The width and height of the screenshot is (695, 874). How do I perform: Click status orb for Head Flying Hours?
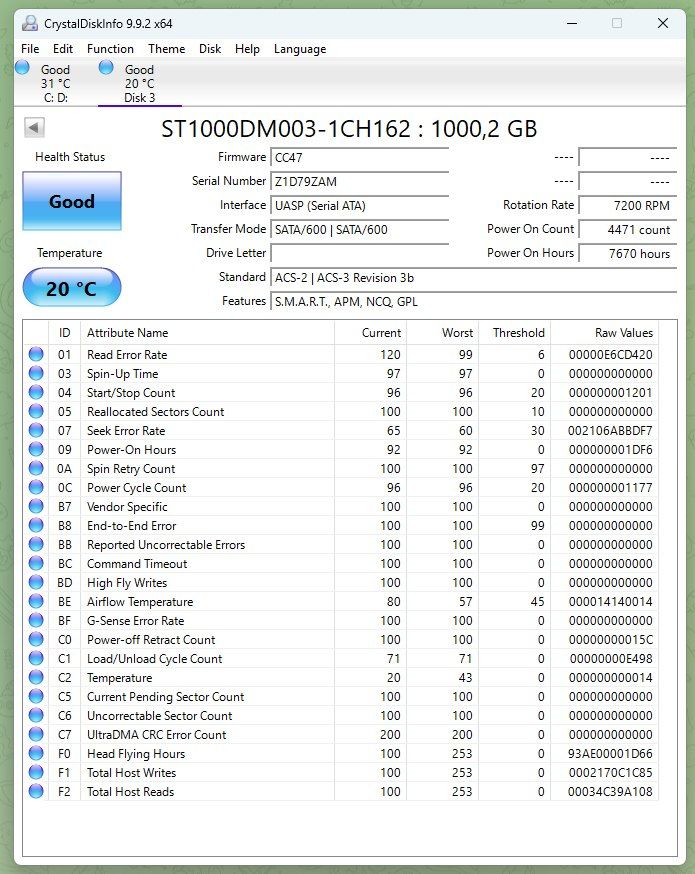[x=36, y=753]
